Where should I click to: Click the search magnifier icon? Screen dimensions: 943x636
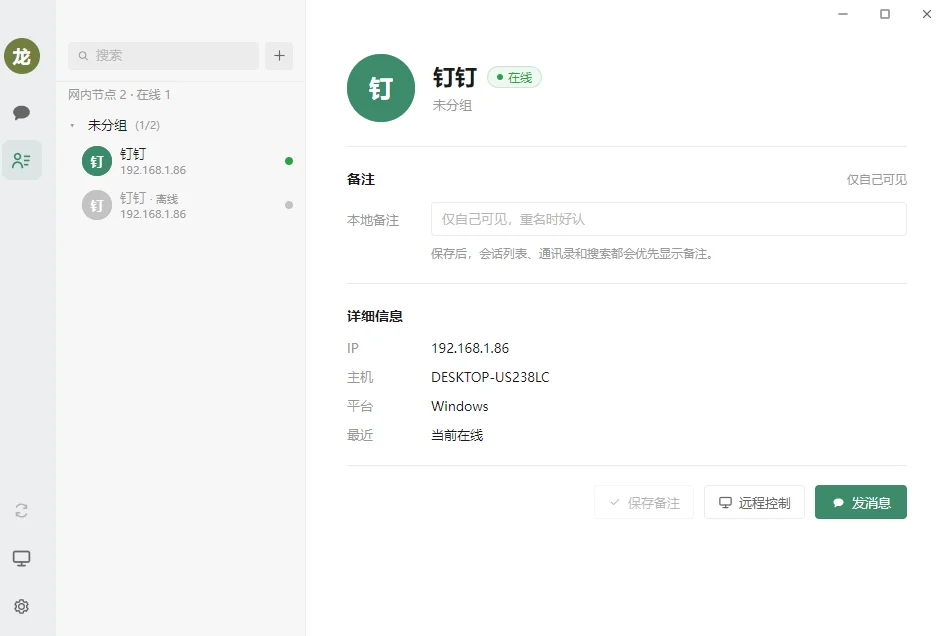pyautogui.click(x=84, y=56)
